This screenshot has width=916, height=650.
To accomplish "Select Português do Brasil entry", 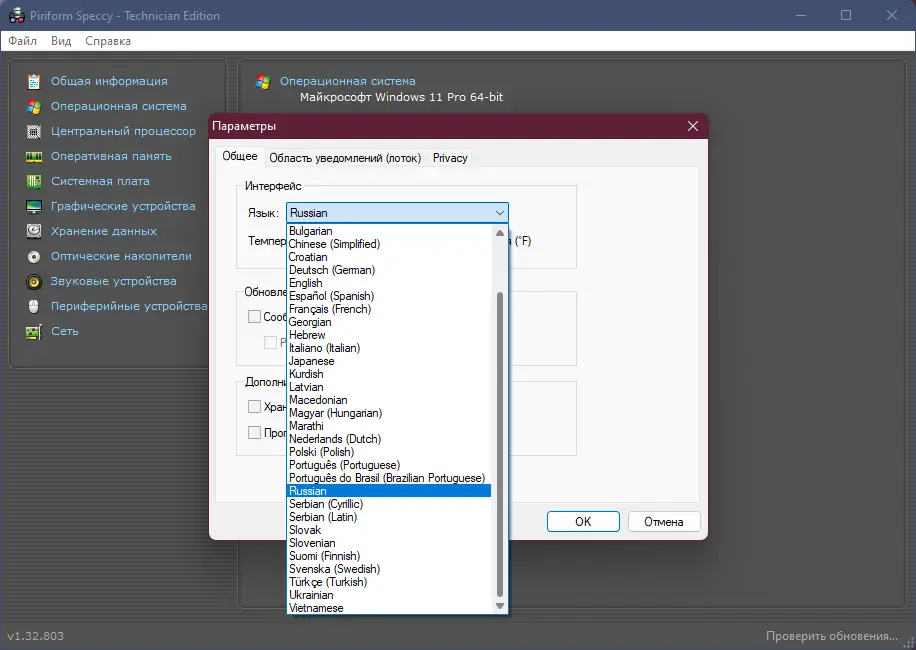I will 390,478.
